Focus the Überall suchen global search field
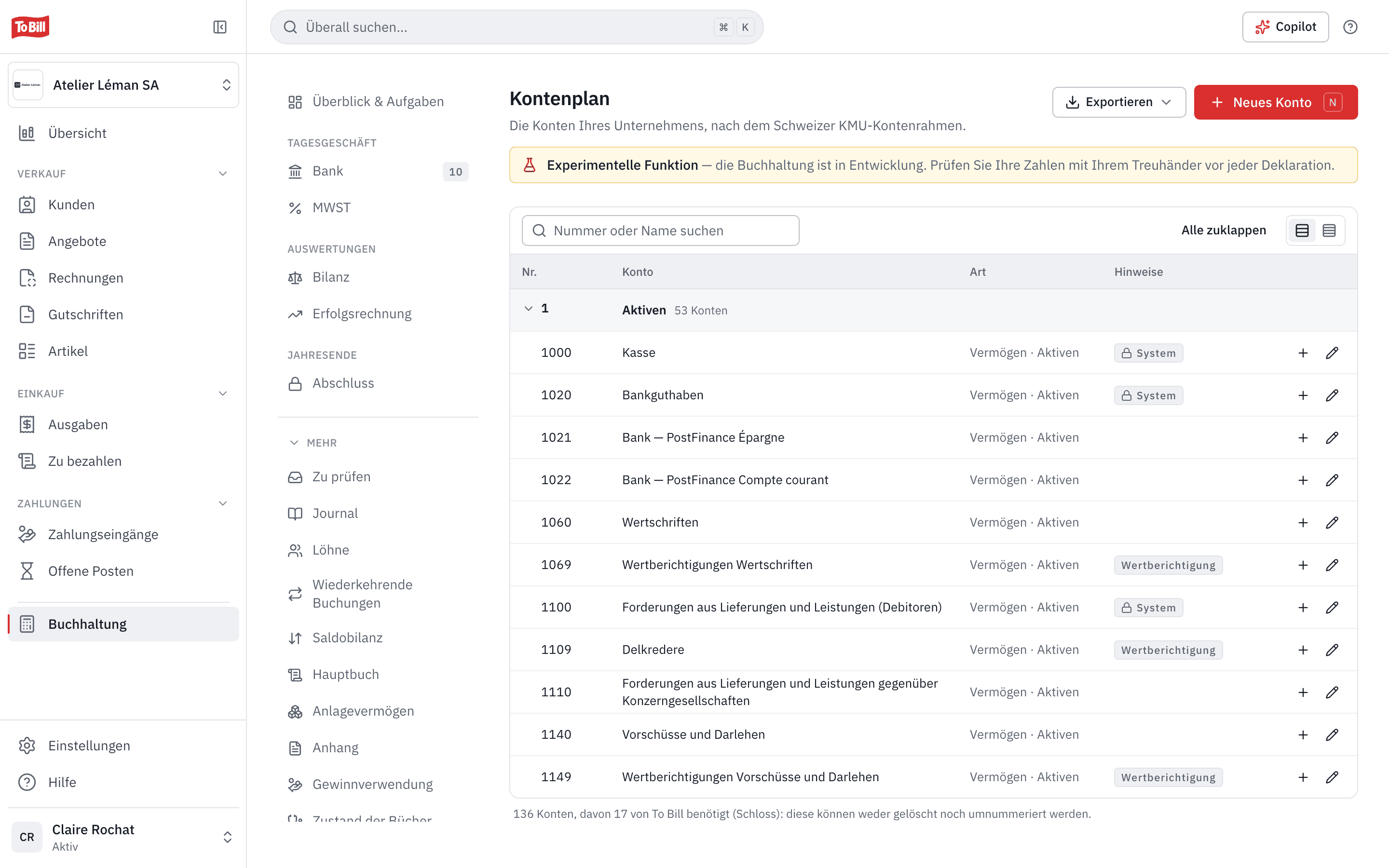Screen dimensions: 1389x868 point(517,27)
